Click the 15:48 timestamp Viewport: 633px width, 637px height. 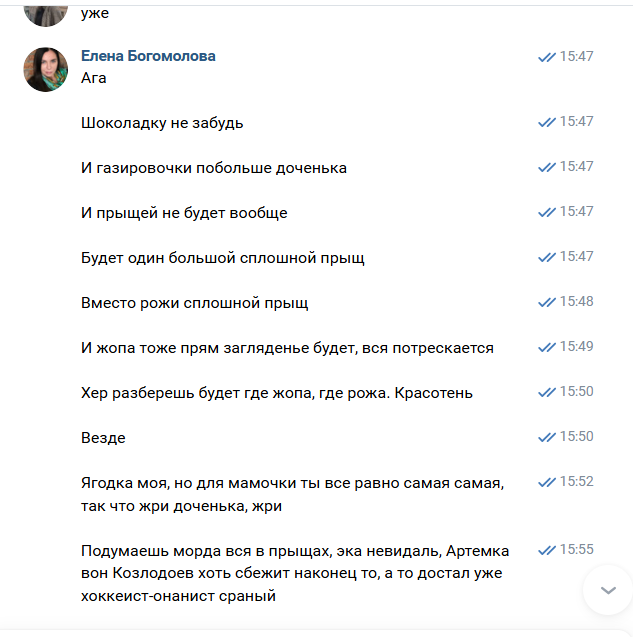pyautogui.click(x=577, y=301)
